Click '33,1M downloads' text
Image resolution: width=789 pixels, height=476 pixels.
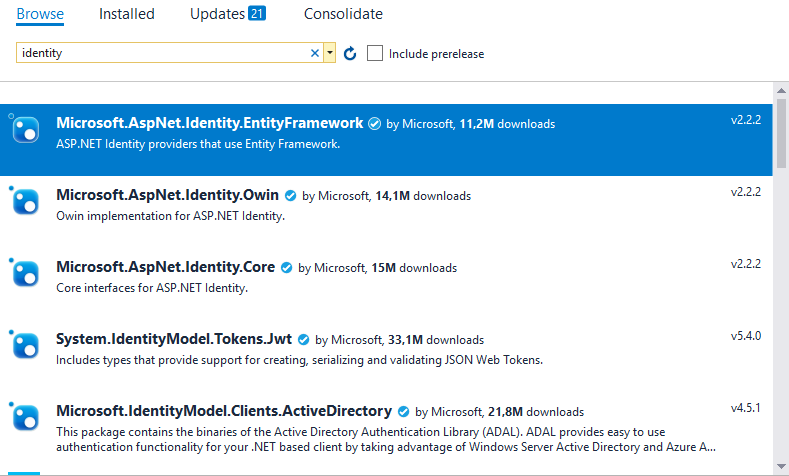point(436,340)
